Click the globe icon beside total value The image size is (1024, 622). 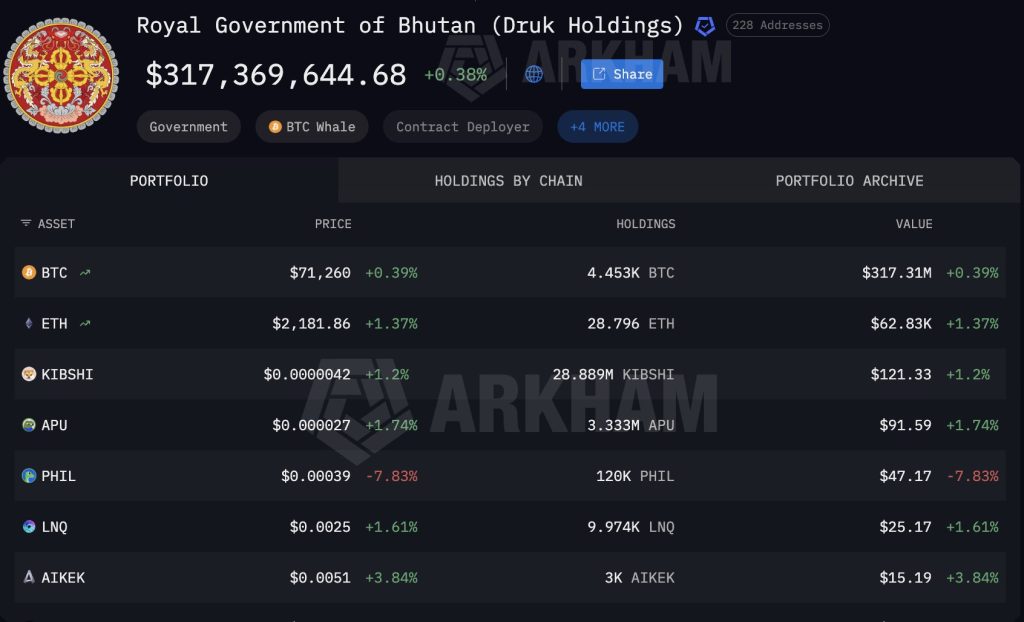pyautogui.click(x=534, y=74)
